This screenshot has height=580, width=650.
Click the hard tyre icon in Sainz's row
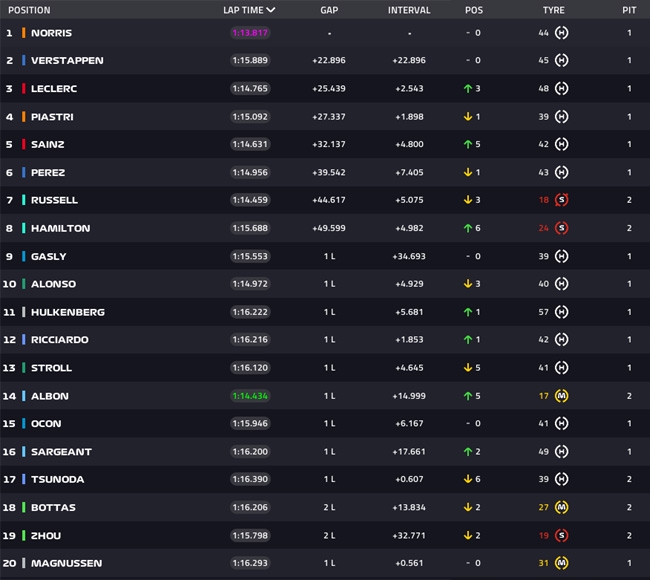point(561,144)
